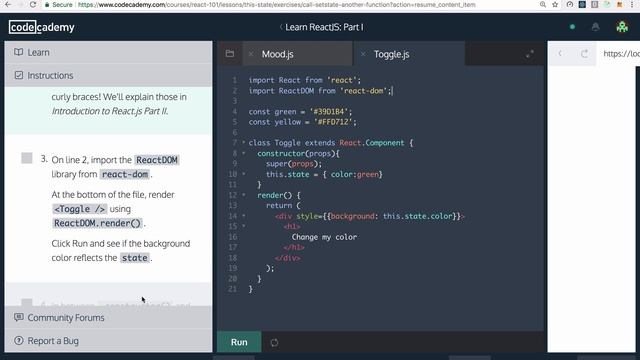Image resolution: width=640 pixels, height=360 pixels.
Task: Click line number 19 in the gutter
Action: (x=233, y=268)
